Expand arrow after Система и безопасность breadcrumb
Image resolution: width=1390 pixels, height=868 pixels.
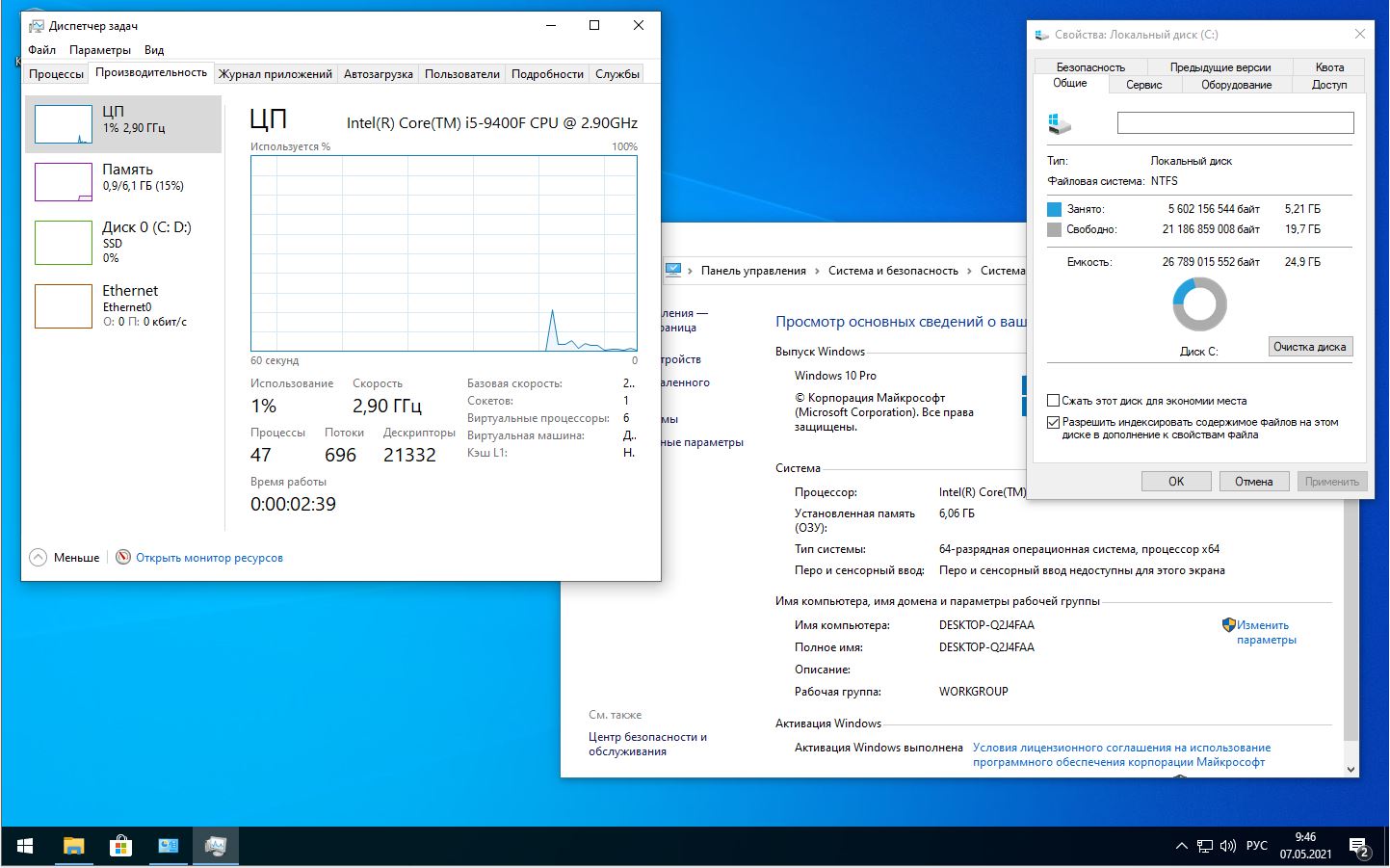click(969, 271)
